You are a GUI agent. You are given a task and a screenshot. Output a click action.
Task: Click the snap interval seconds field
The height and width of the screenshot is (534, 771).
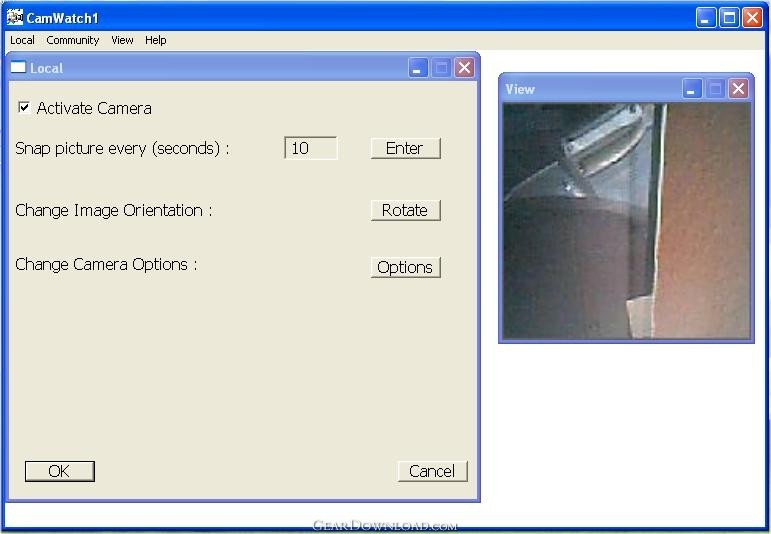311,148
